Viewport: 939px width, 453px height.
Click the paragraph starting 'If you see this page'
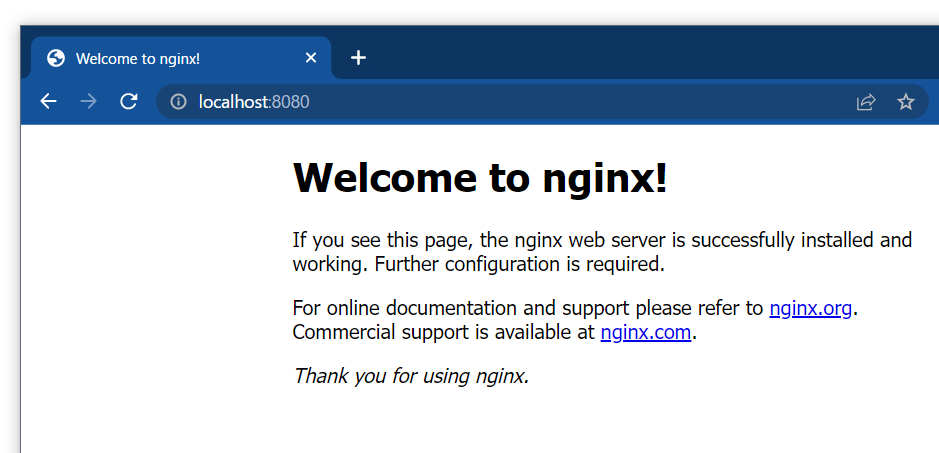pyautogui.click(x=602, y=252)
